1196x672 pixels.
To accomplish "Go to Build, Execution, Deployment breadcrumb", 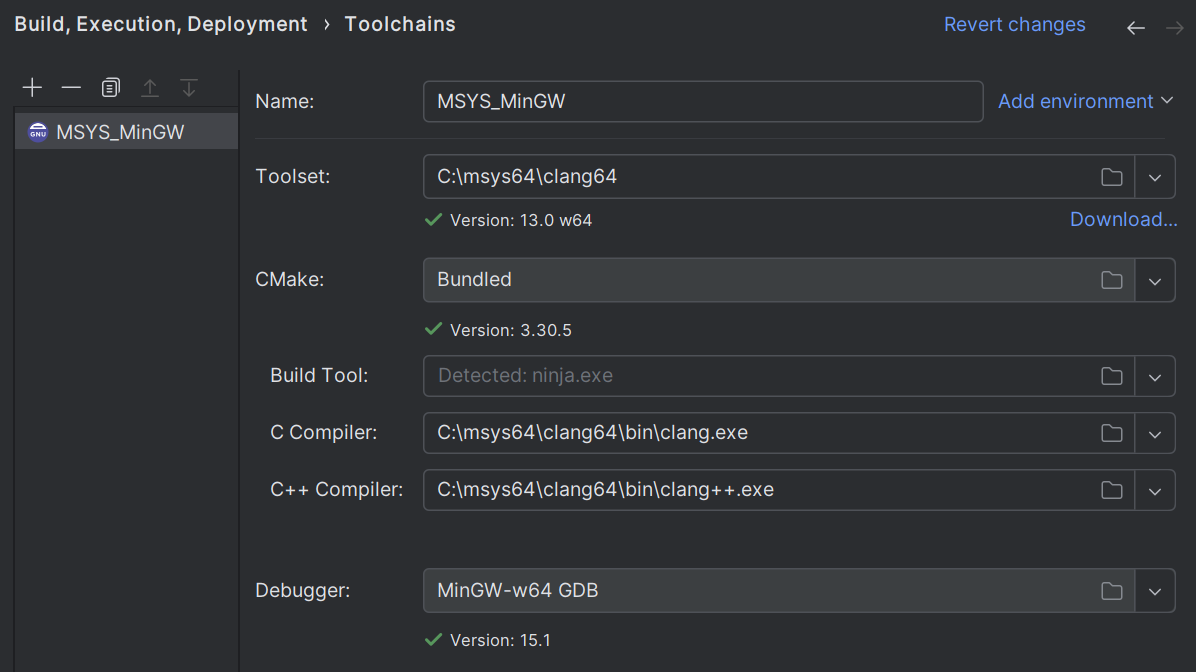I will pyautogui.click(x=161, y=24).
